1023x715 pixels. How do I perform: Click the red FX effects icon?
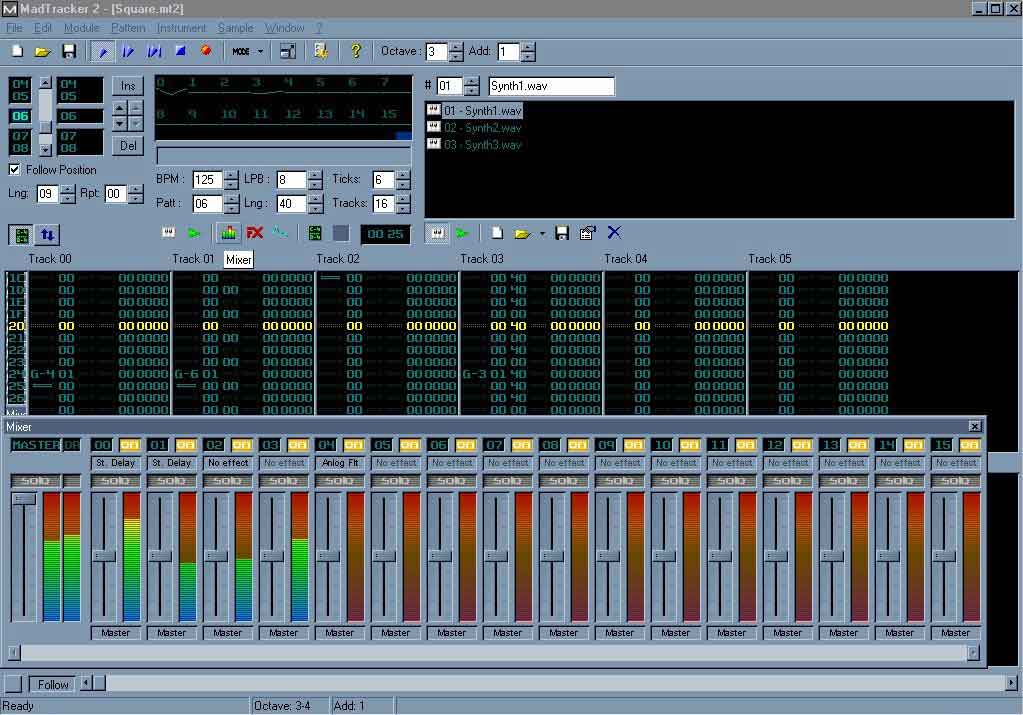pyautogui.click(x=255, y=233)
